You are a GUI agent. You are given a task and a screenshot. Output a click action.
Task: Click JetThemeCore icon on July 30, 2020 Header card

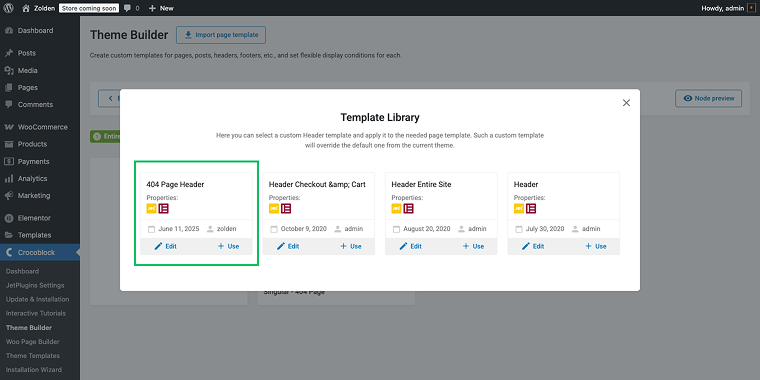pos(519,208)
